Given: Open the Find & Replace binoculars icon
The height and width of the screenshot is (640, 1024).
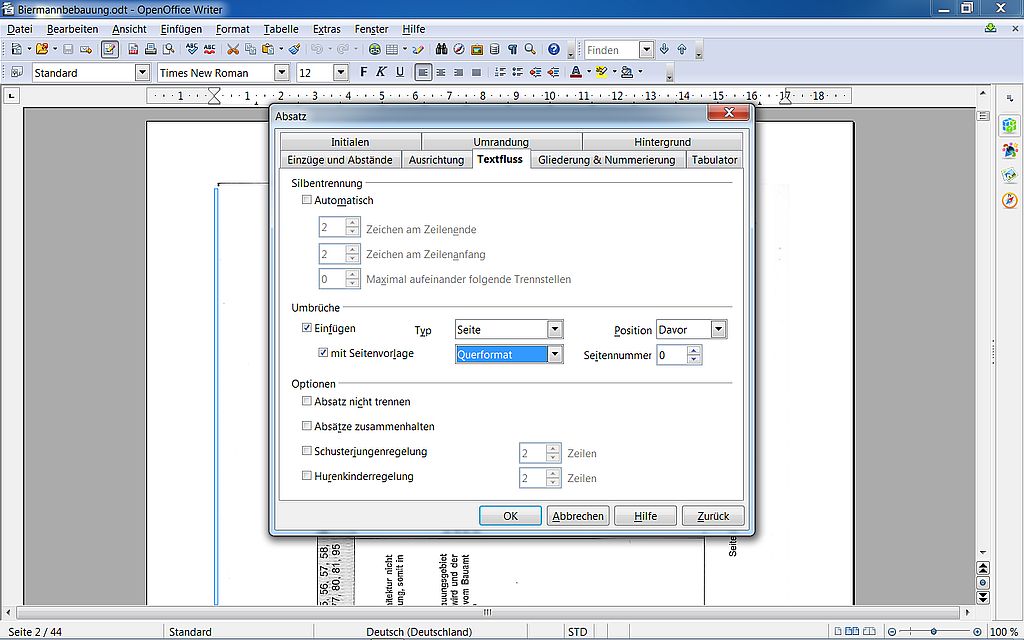Looking at the screenshot, I should (441, 49).
